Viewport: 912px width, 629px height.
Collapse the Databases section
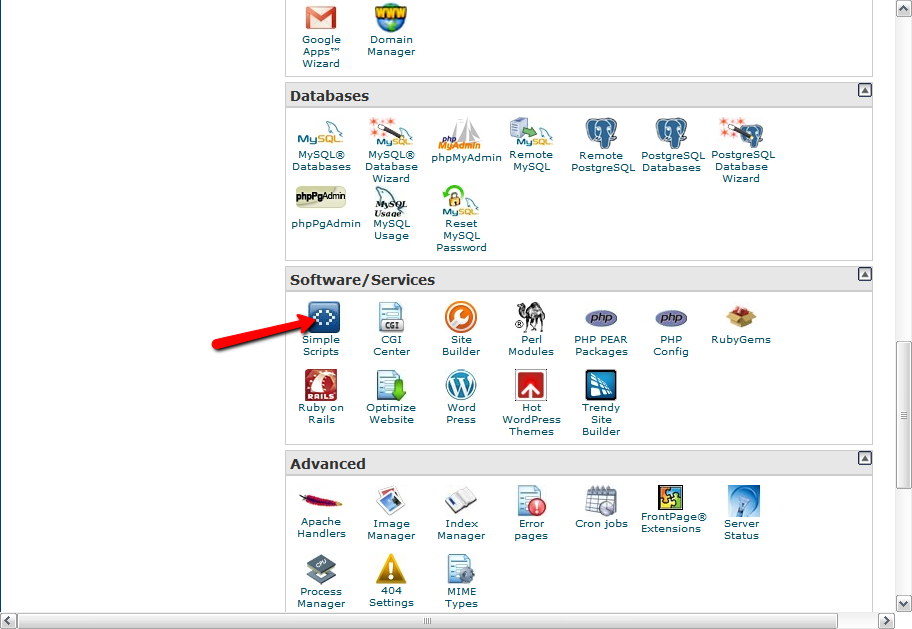pyautogui.click(x=865, y=90)
